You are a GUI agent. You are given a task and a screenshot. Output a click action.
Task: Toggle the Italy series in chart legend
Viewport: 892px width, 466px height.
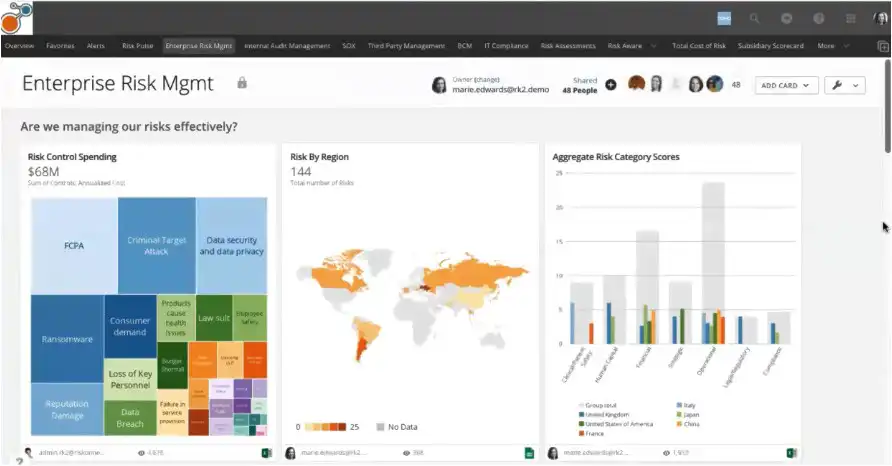686,406
